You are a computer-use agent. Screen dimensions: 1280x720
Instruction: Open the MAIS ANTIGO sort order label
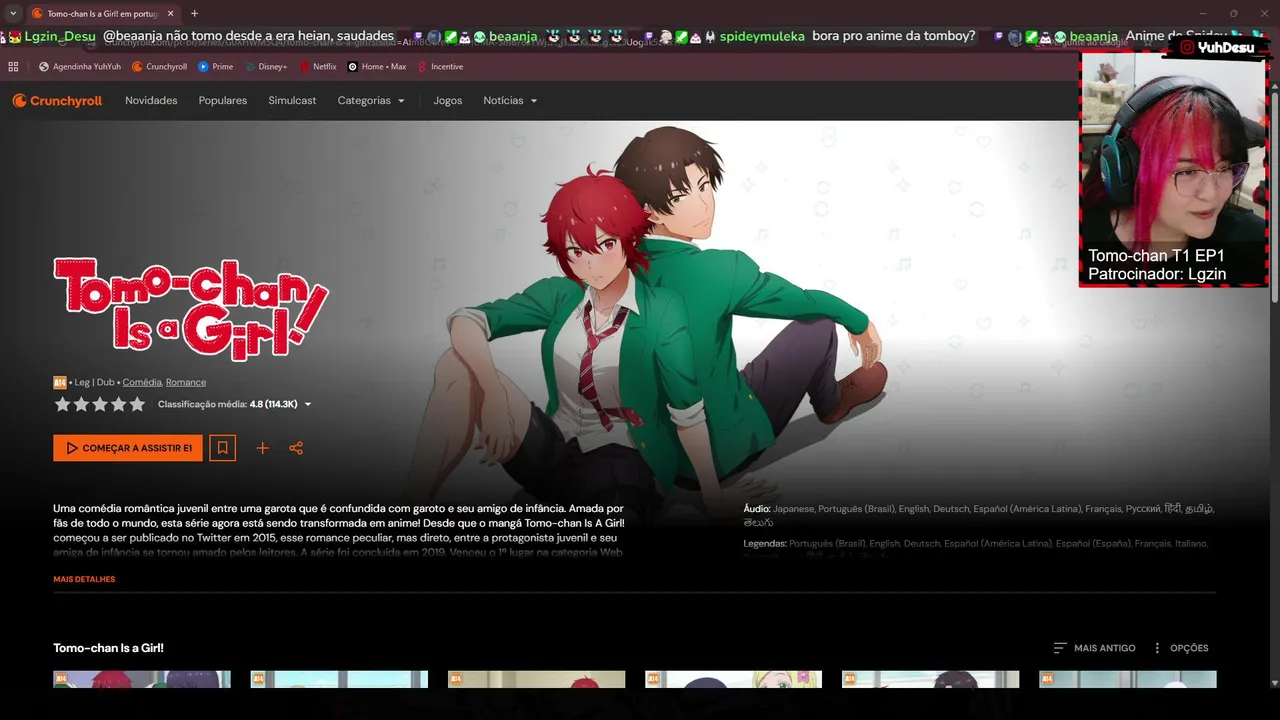(1105, 648)
